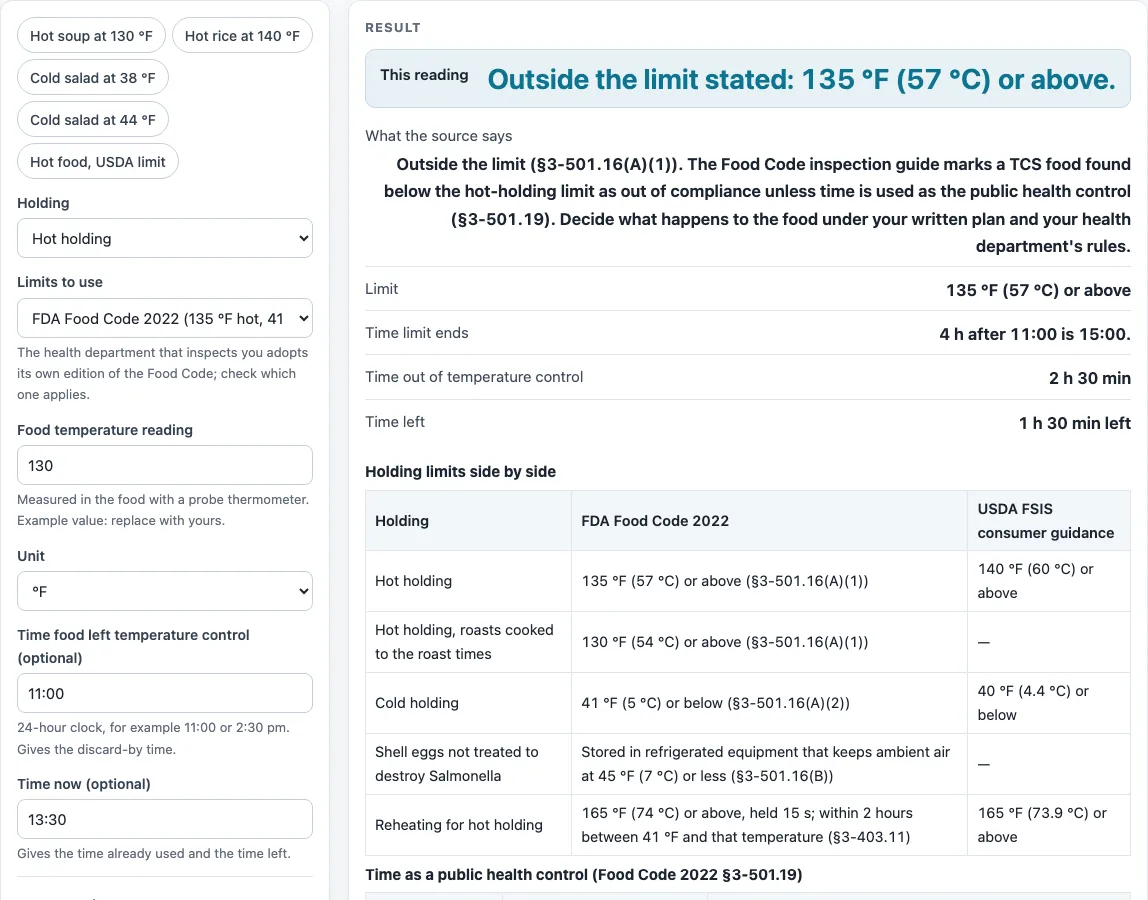This screenshot has height=900, width=1148.
Task: Select the '41 °F (5 °C) or below' cell
Action: pos(769,703)
